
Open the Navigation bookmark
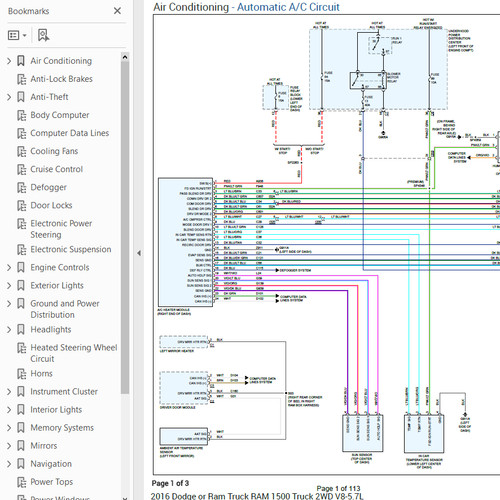51,464
